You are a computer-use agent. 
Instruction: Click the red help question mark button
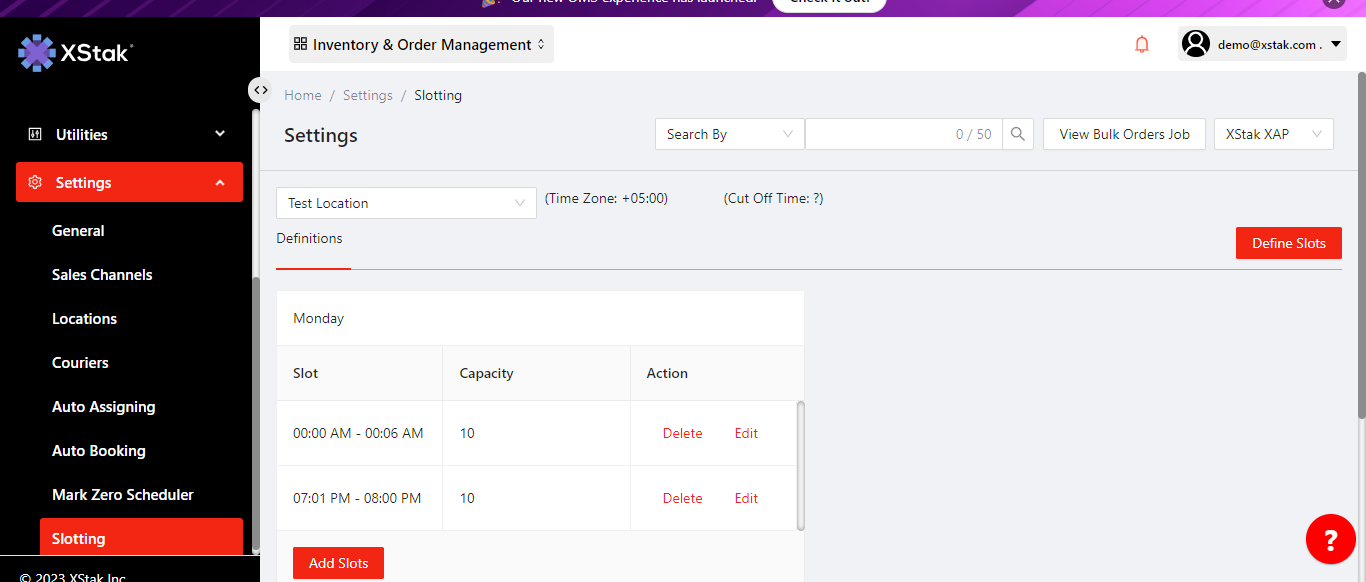1330,540
